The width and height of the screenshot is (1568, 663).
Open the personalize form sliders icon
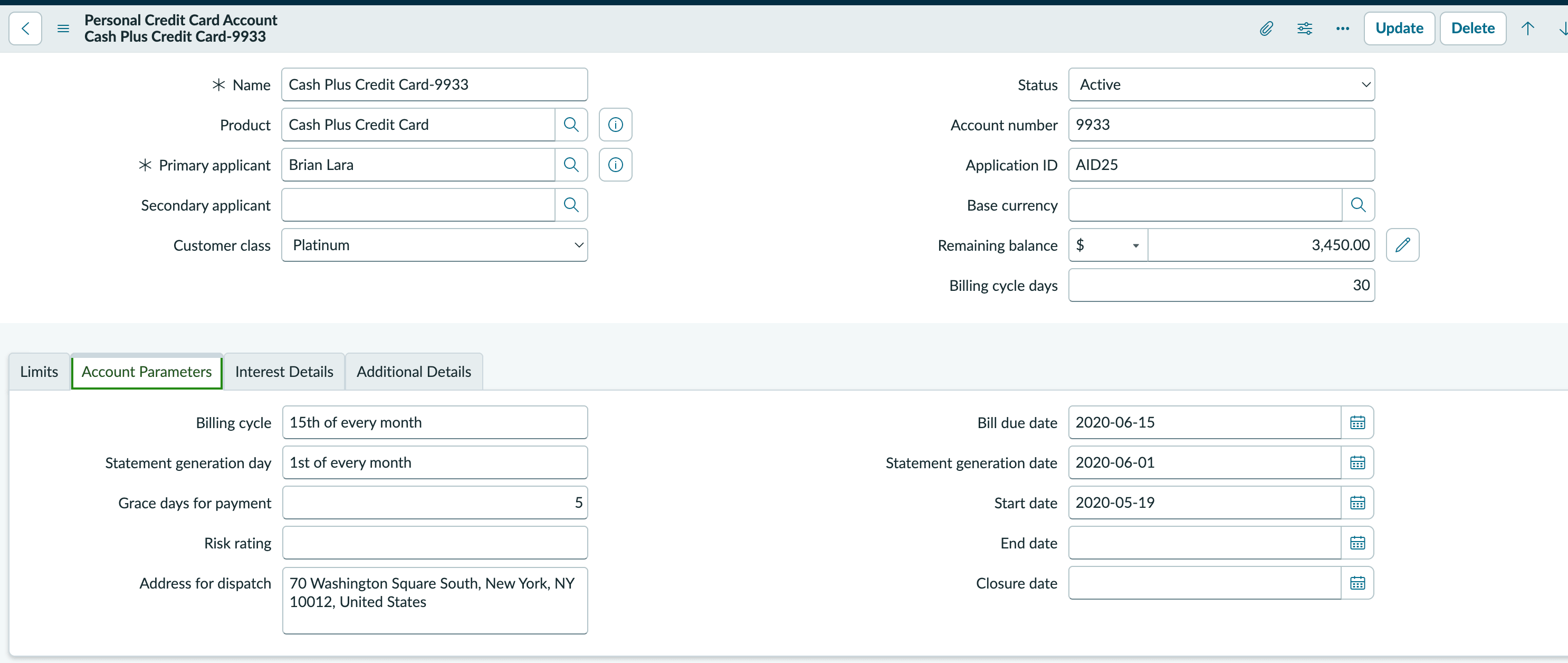pos(1304,29)
